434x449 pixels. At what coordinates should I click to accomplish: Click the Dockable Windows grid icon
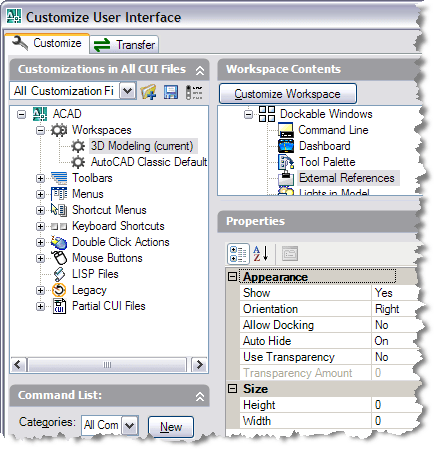267,114
